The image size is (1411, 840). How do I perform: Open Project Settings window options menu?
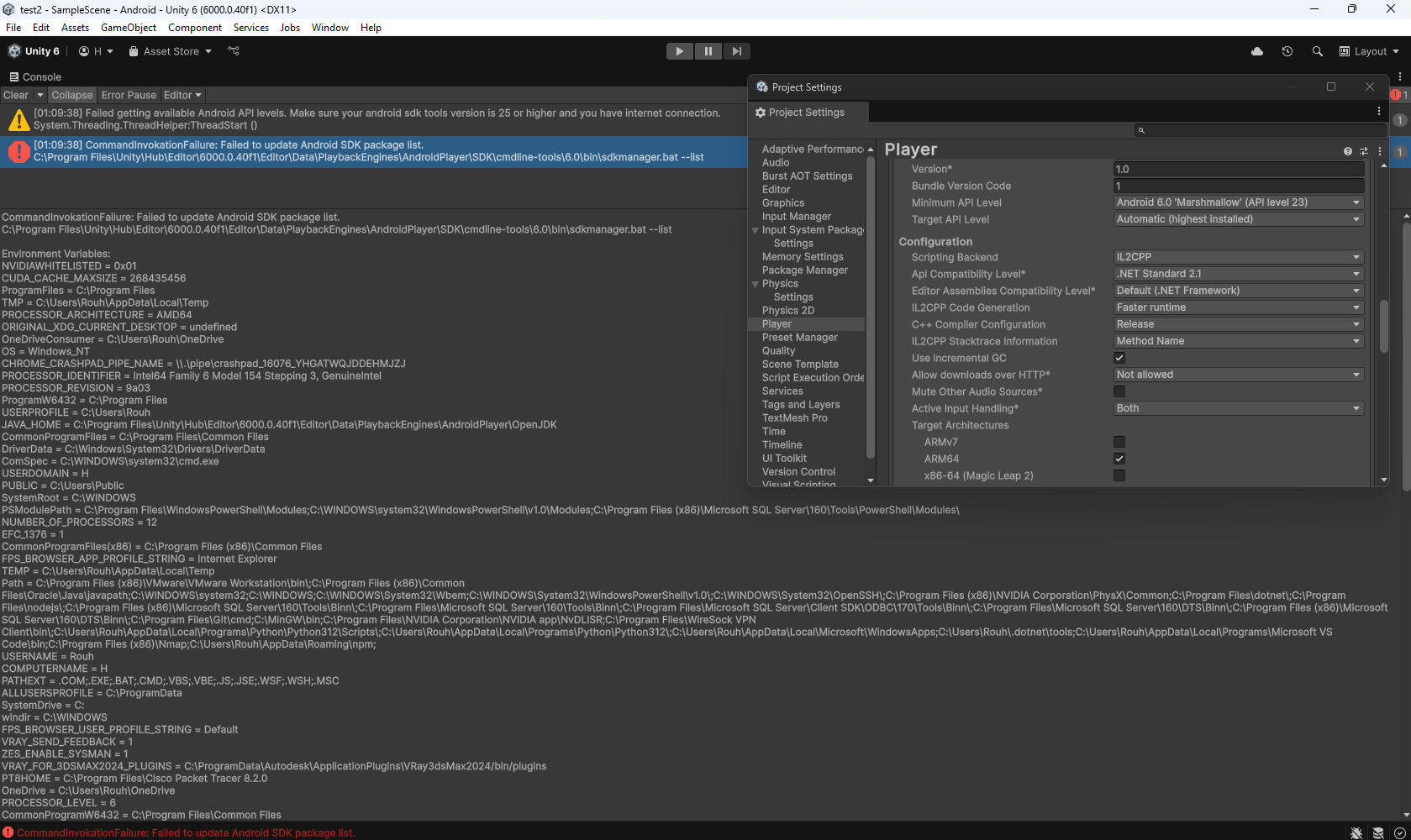coord(1379,111)
